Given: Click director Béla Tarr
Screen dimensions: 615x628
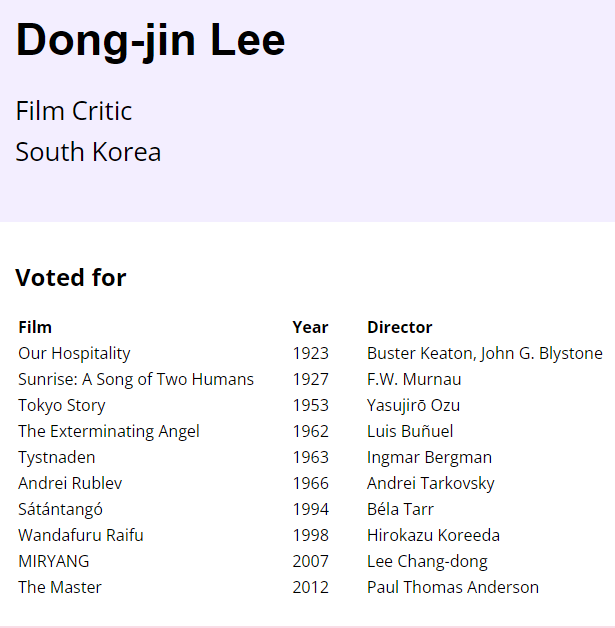Looking at the screenshot, I should (x=400, y=509).
